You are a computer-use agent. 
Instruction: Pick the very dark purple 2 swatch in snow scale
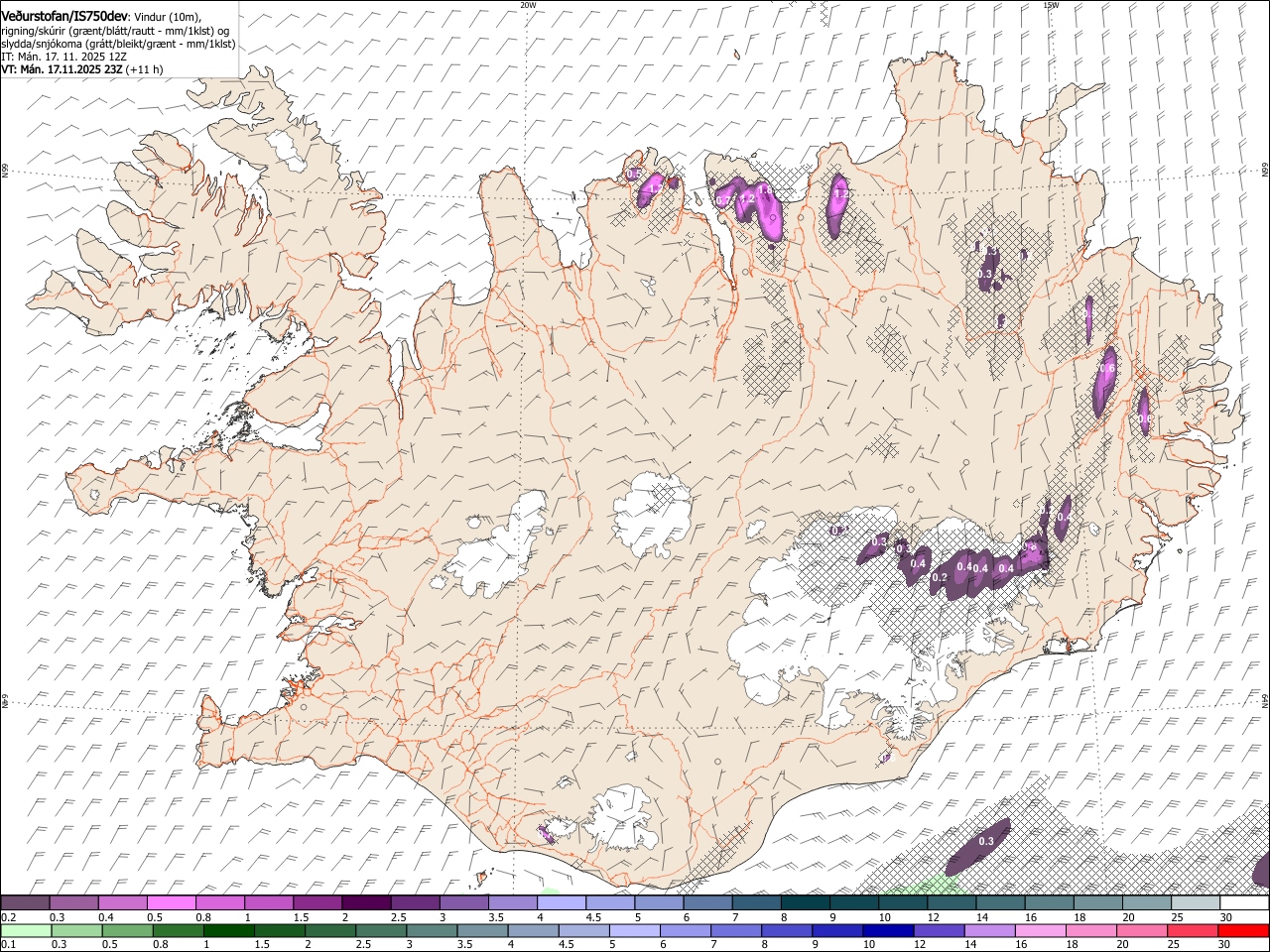point(366,903)
